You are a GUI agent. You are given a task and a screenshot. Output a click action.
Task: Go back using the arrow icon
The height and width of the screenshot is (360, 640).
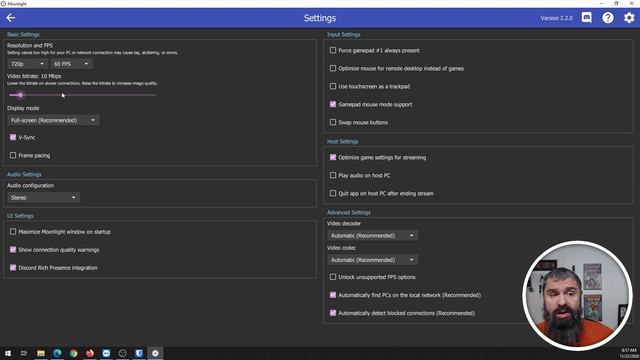pos(11,18)
